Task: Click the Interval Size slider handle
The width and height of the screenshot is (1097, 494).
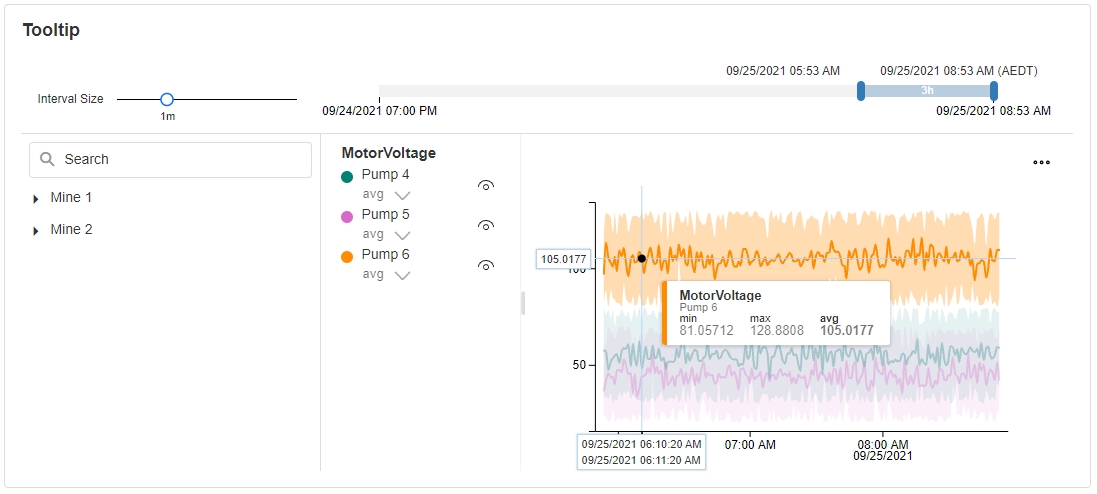Action: [x=167, y=99]
